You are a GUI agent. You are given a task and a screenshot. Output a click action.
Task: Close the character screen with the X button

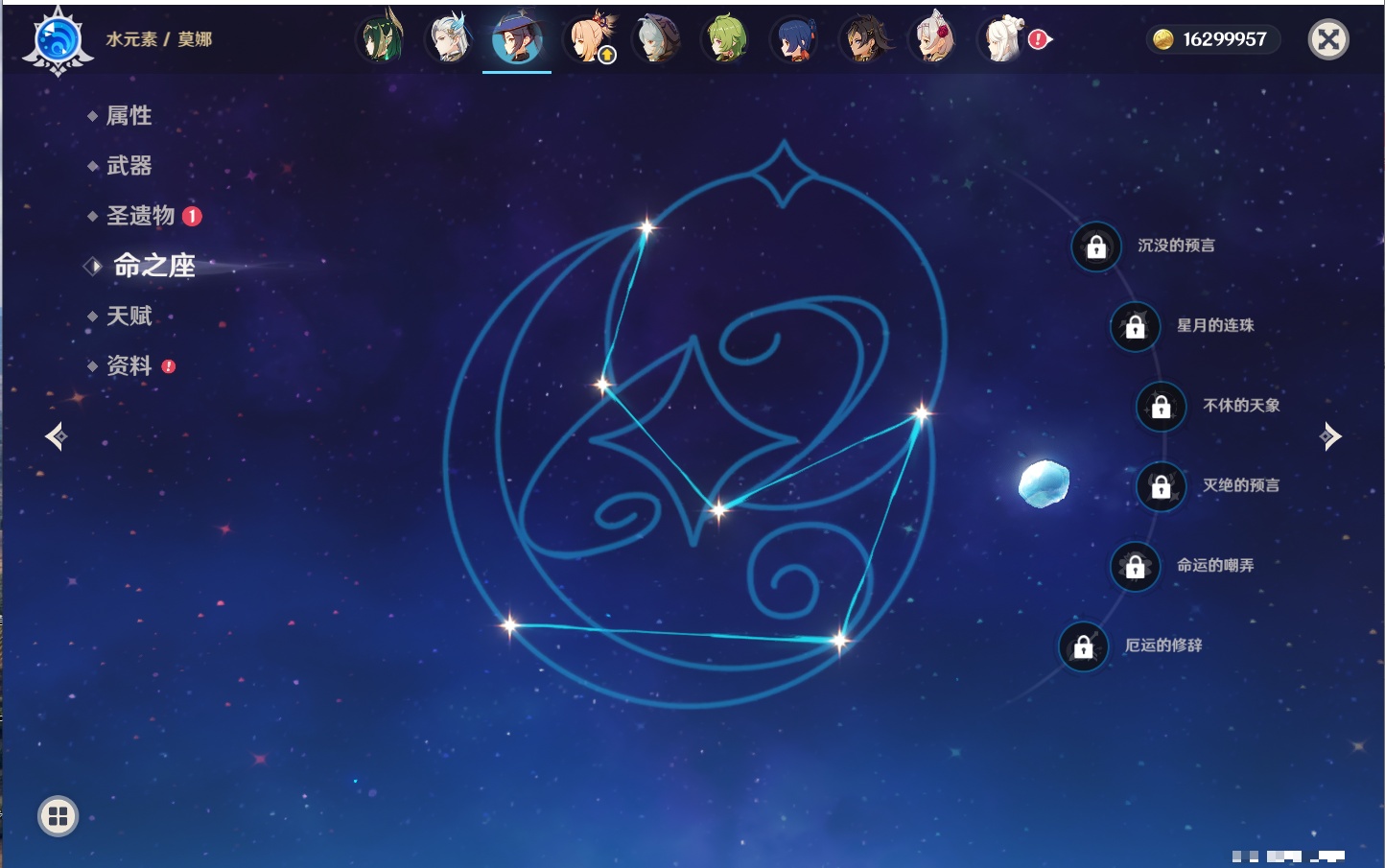point(1328,39)
